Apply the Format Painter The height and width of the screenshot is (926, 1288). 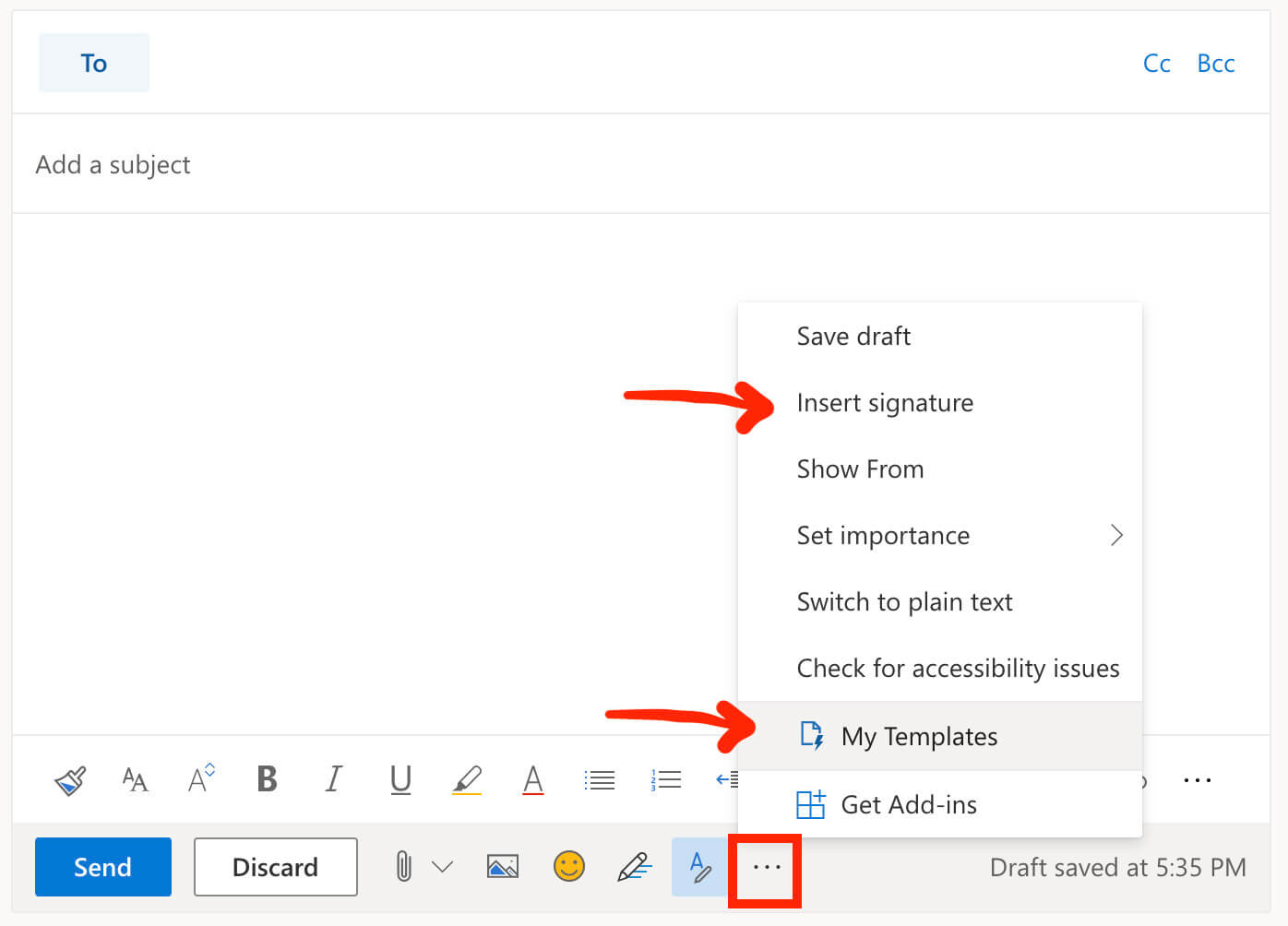click(x=71, y=779)
